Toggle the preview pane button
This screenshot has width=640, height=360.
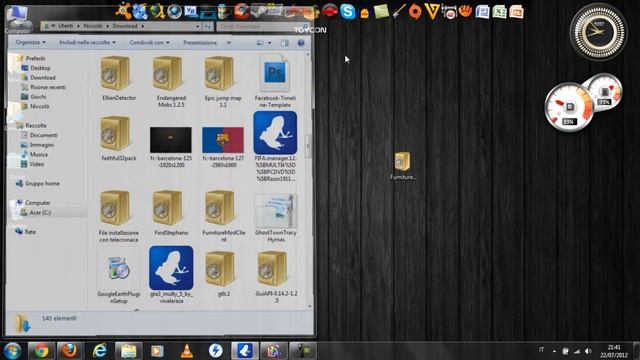[x=284, y=43]
